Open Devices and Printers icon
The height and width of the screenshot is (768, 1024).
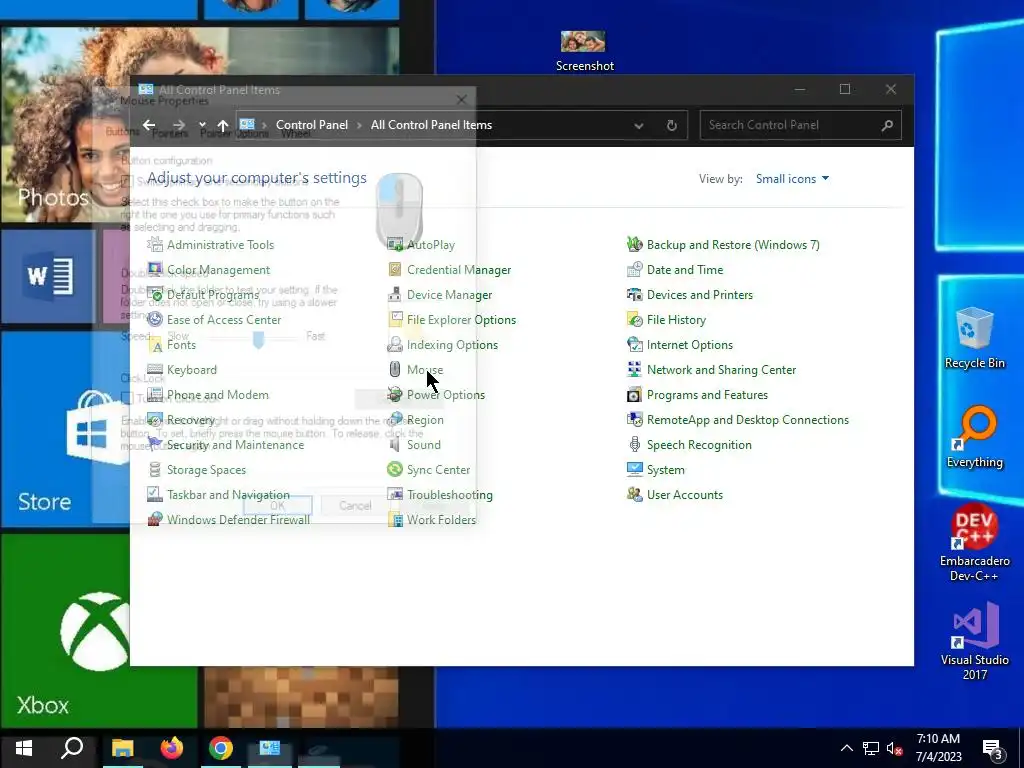pos(635,295)
